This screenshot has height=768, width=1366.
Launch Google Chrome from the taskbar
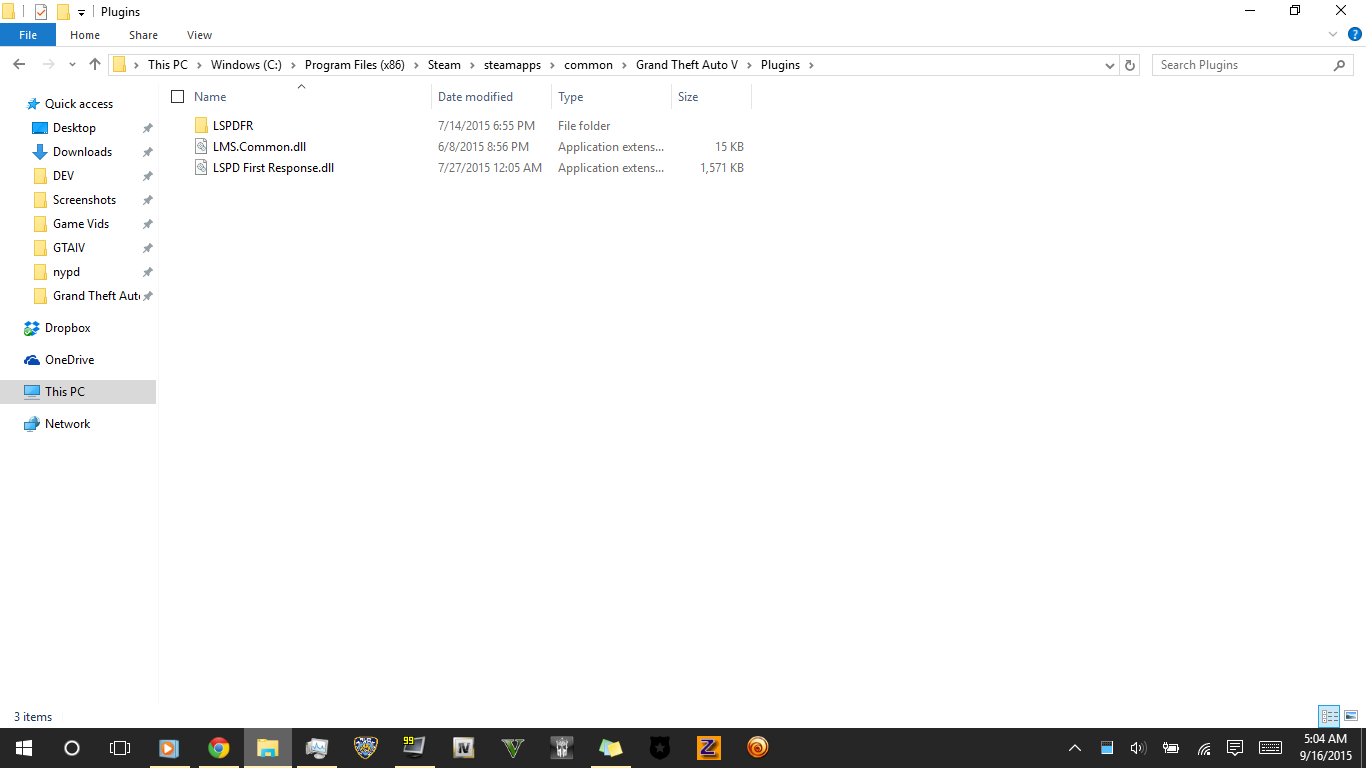tap(218, 748)
